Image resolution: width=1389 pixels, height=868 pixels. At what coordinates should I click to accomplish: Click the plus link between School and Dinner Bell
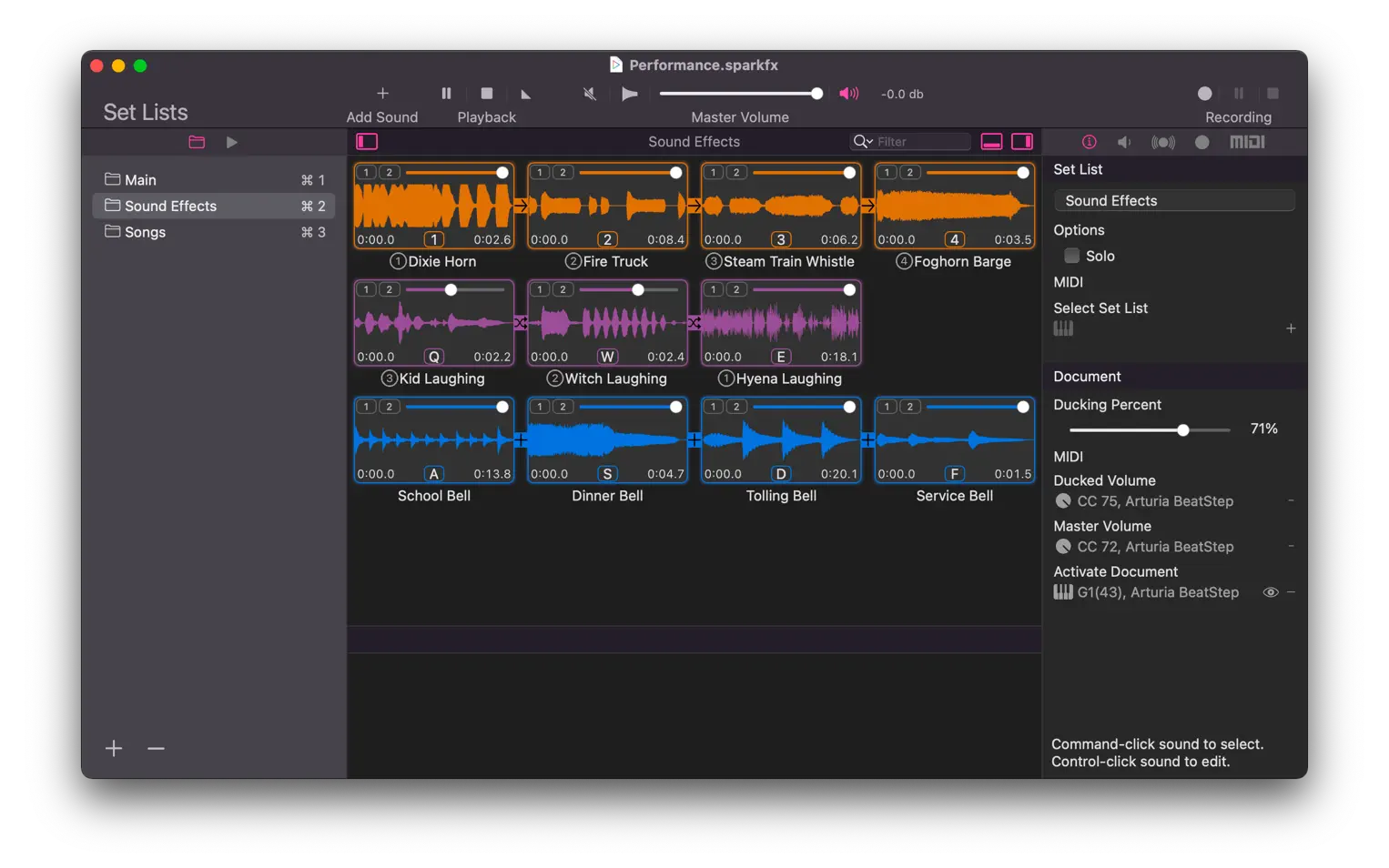click(x=521, y=440)
